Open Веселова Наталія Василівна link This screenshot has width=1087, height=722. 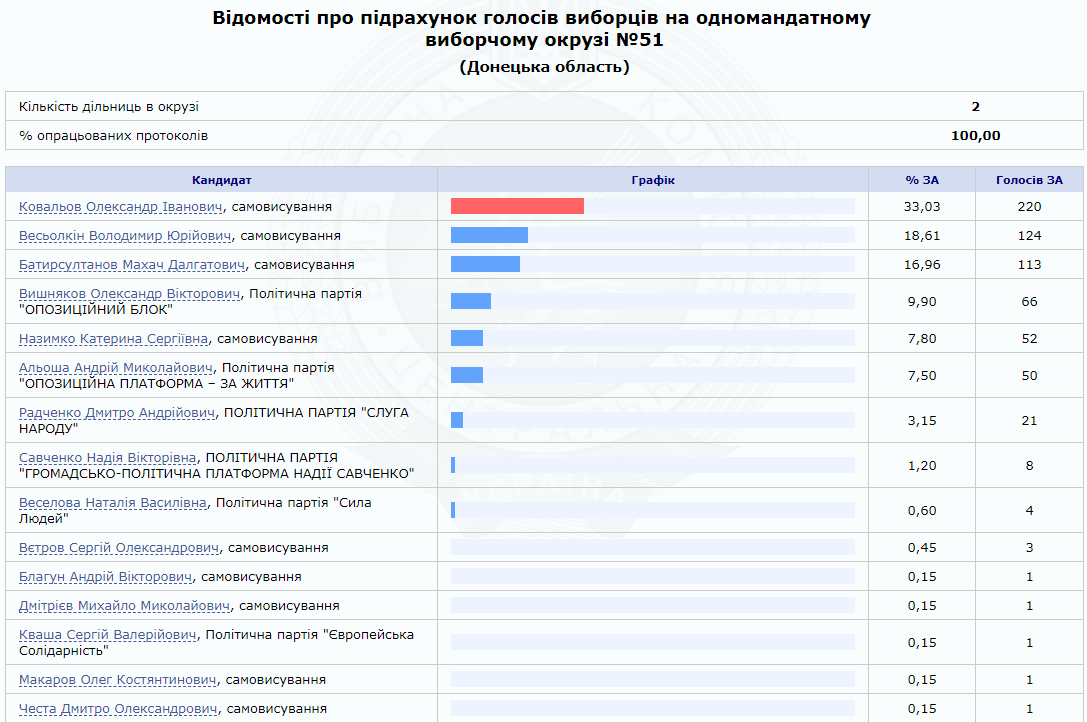tap(113, 503)
